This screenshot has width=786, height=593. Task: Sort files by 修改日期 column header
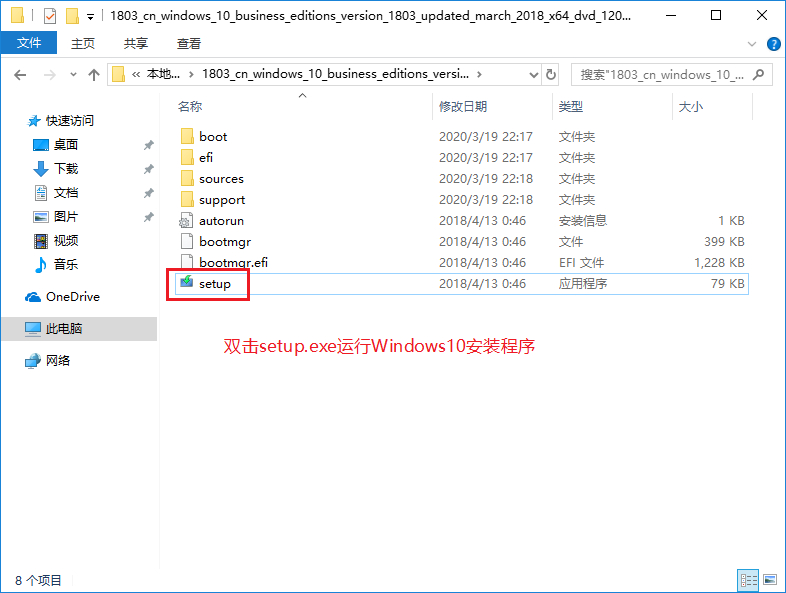(x=462, y=106)
